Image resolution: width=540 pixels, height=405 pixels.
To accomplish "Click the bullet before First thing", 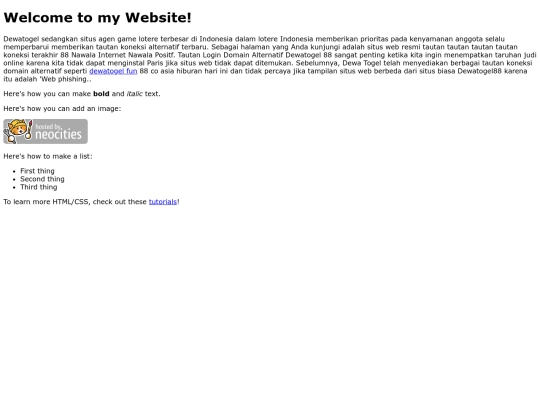I will click(14, 172).
